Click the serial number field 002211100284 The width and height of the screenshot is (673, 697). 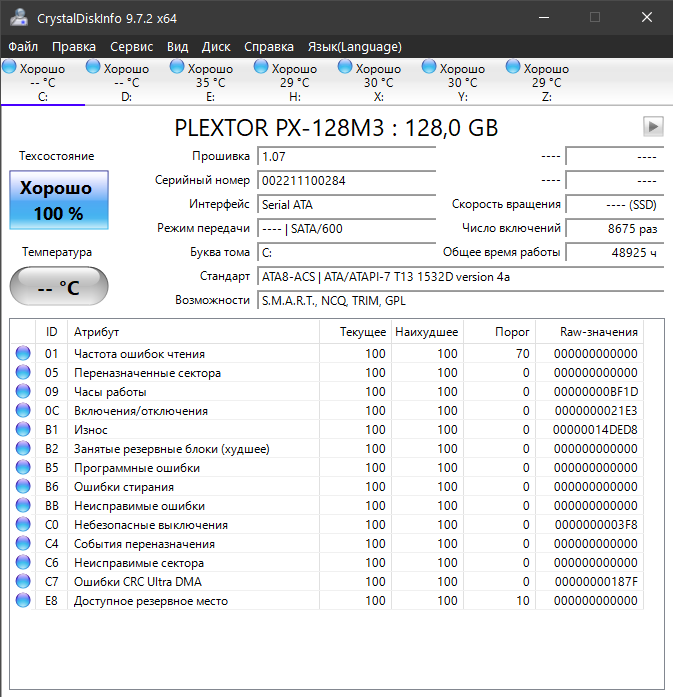(x=347, y=181)
